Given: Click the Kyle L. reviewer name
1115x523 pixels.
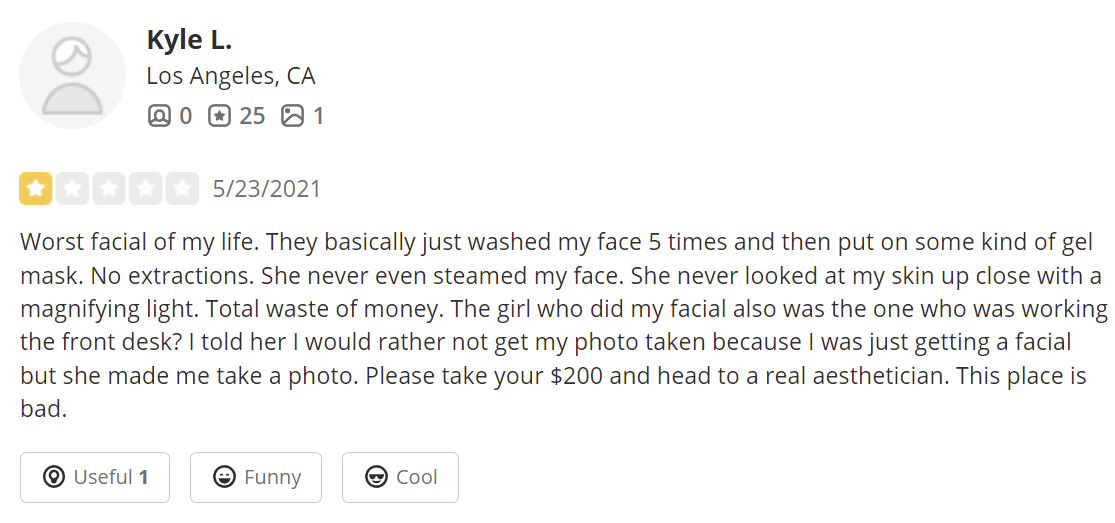Looking at the screenshot, I should coord(189,39).
